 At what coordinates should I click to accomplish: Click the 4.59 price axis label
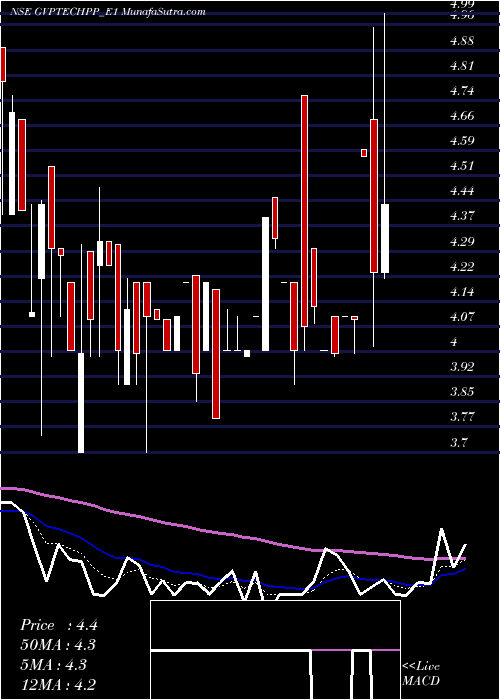[461, 141]
